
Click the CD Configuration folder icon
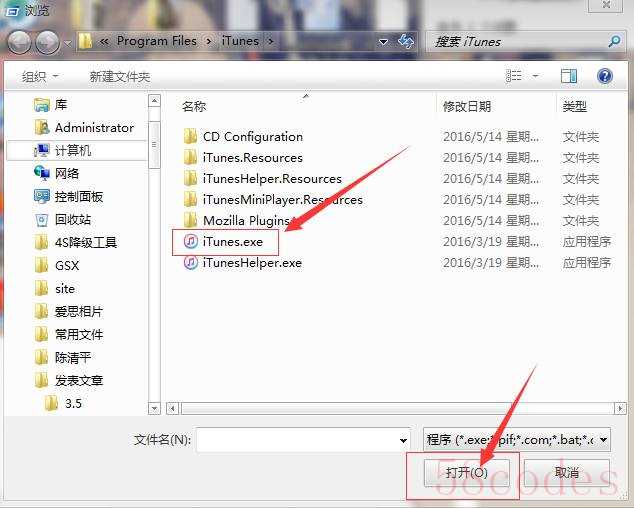point(190,137)
